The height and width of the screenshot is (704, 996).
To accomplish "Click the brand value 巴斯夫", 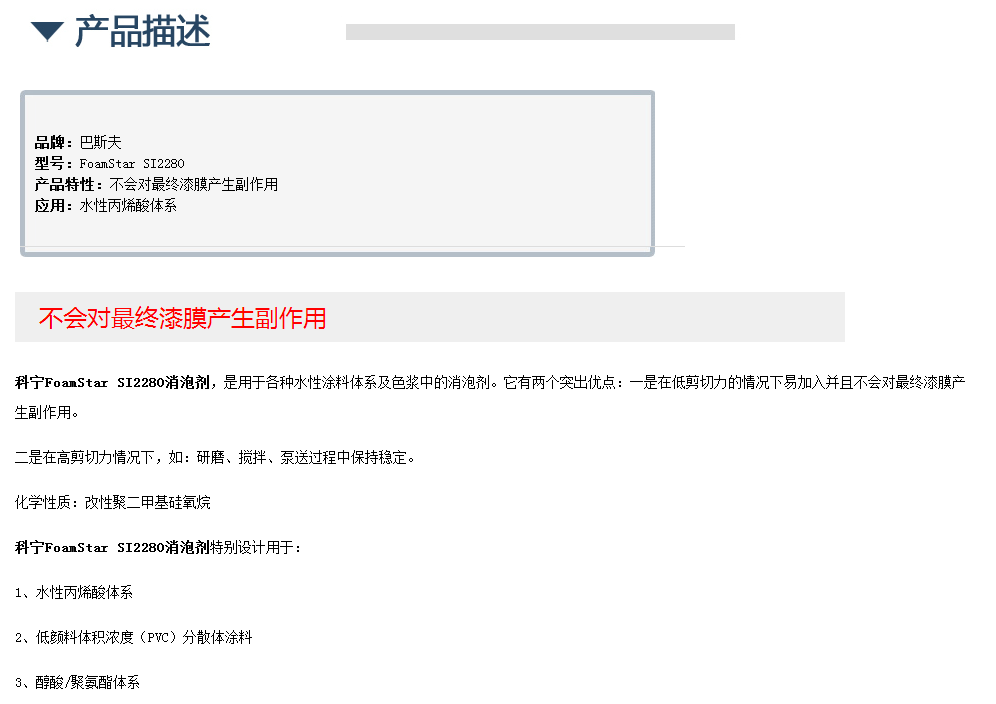I will click(x=100, y=142).
